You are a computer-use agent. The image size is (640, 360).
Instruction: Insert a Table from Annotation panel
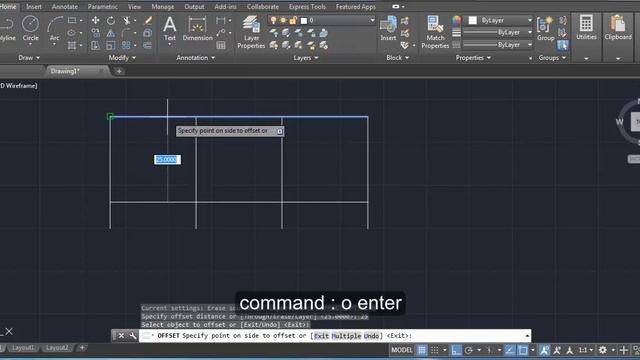pyautogui.click(x=221, y=45)
